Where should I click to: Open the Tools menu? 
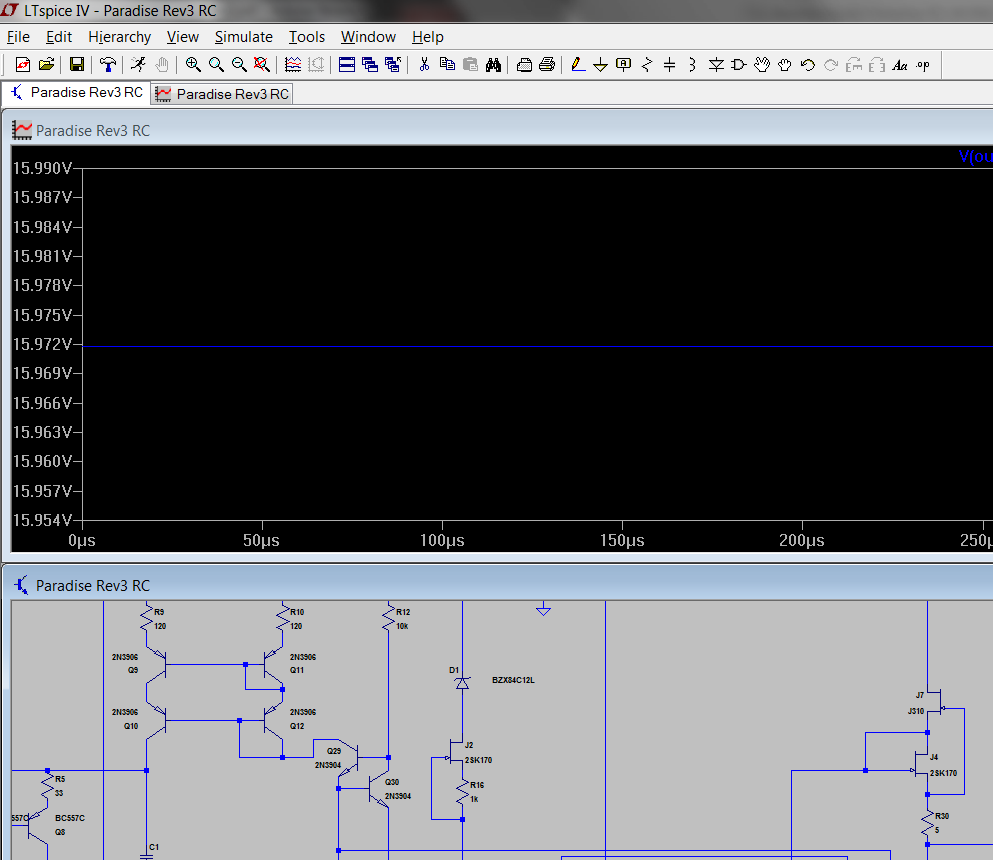click(307, 37)
